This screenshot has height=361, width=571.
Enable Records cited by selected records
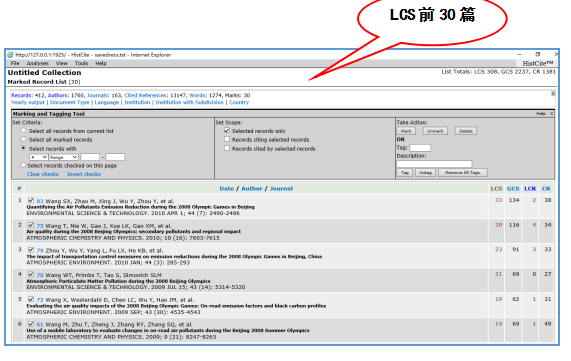tap(227, 148)
